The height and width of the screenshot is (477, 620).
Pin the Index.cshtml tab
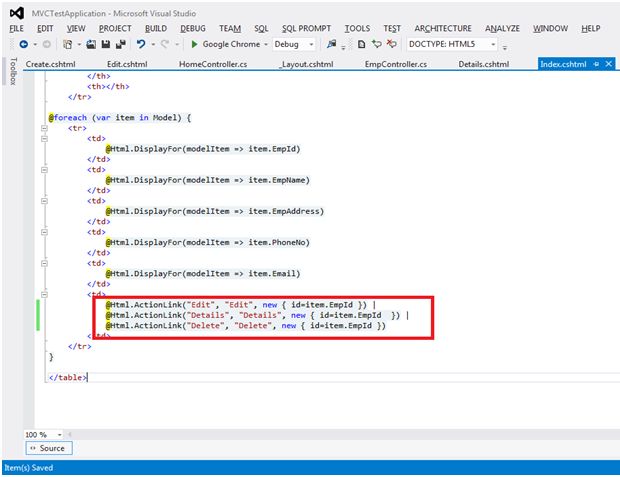(x=596, y=64)
